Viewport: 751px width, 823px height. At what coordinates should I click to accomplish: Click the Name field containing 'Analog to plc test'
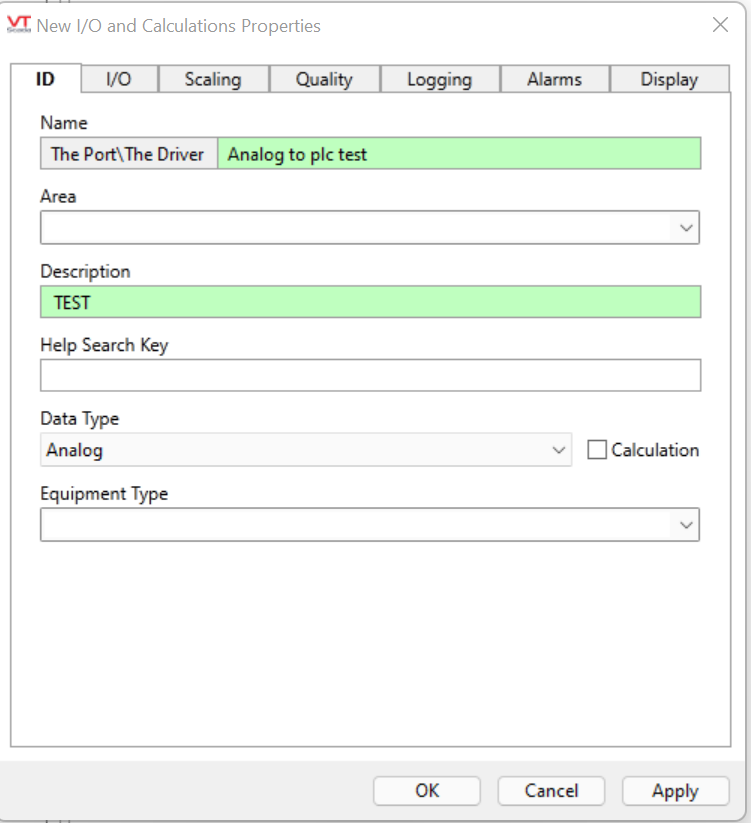[458, 154]
